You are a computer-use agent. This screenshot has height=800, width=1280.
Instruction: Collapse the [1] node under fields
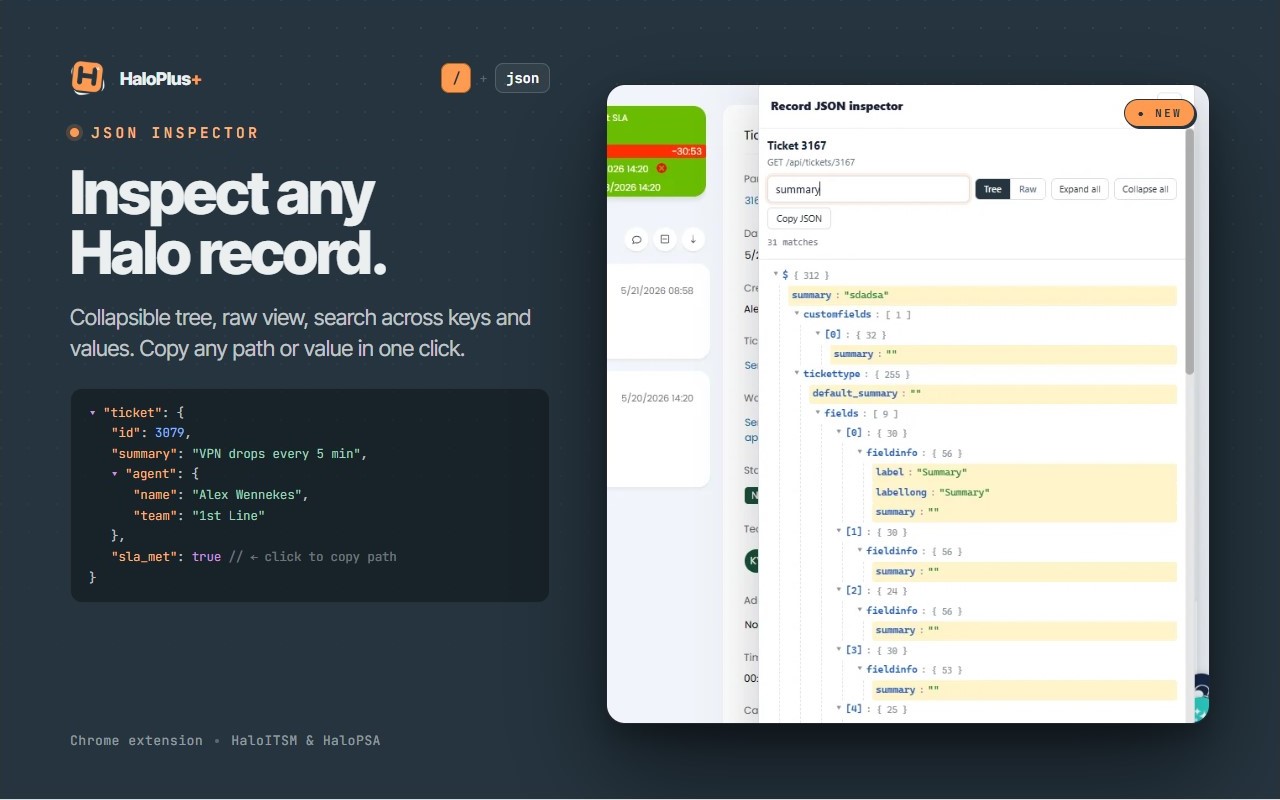click(x=839, y=531)
